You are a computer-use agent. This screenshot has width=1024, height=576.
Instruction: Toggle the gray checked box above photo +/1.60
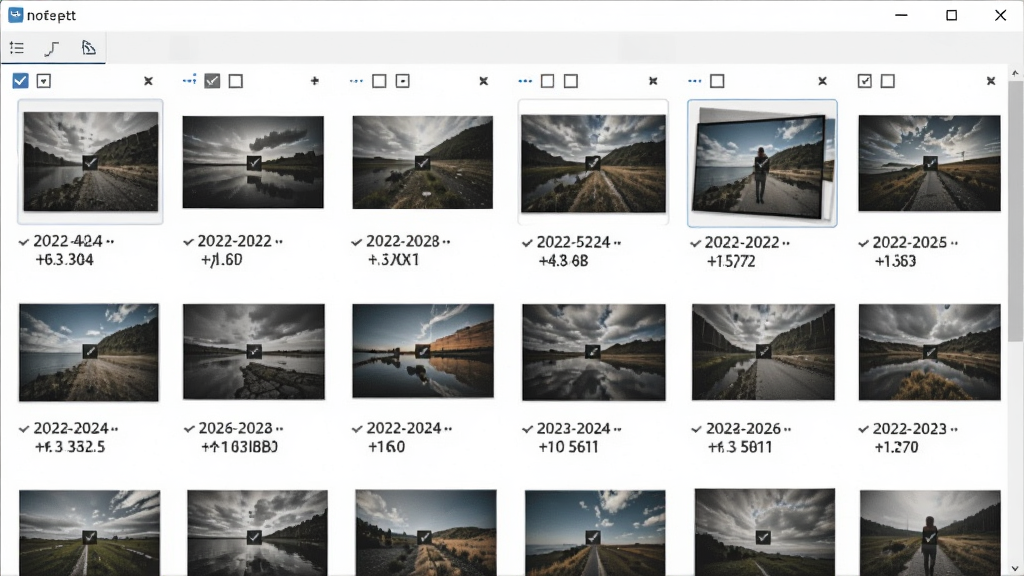click(x=212, y=81)
